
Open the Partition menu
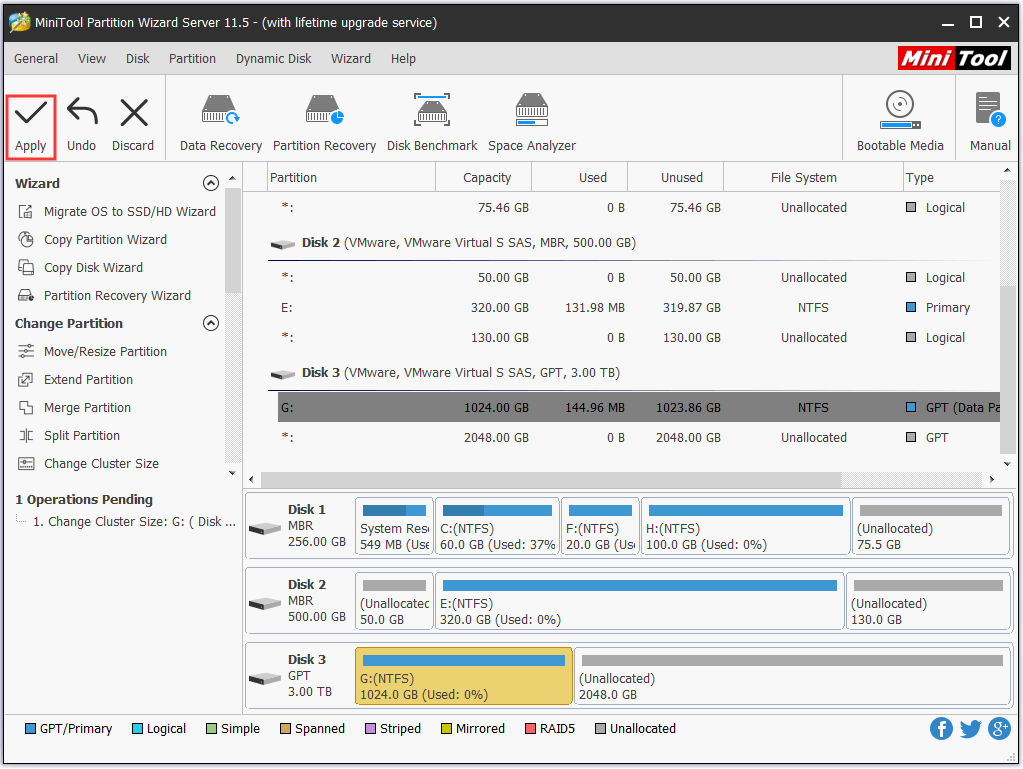pos(192,59)
